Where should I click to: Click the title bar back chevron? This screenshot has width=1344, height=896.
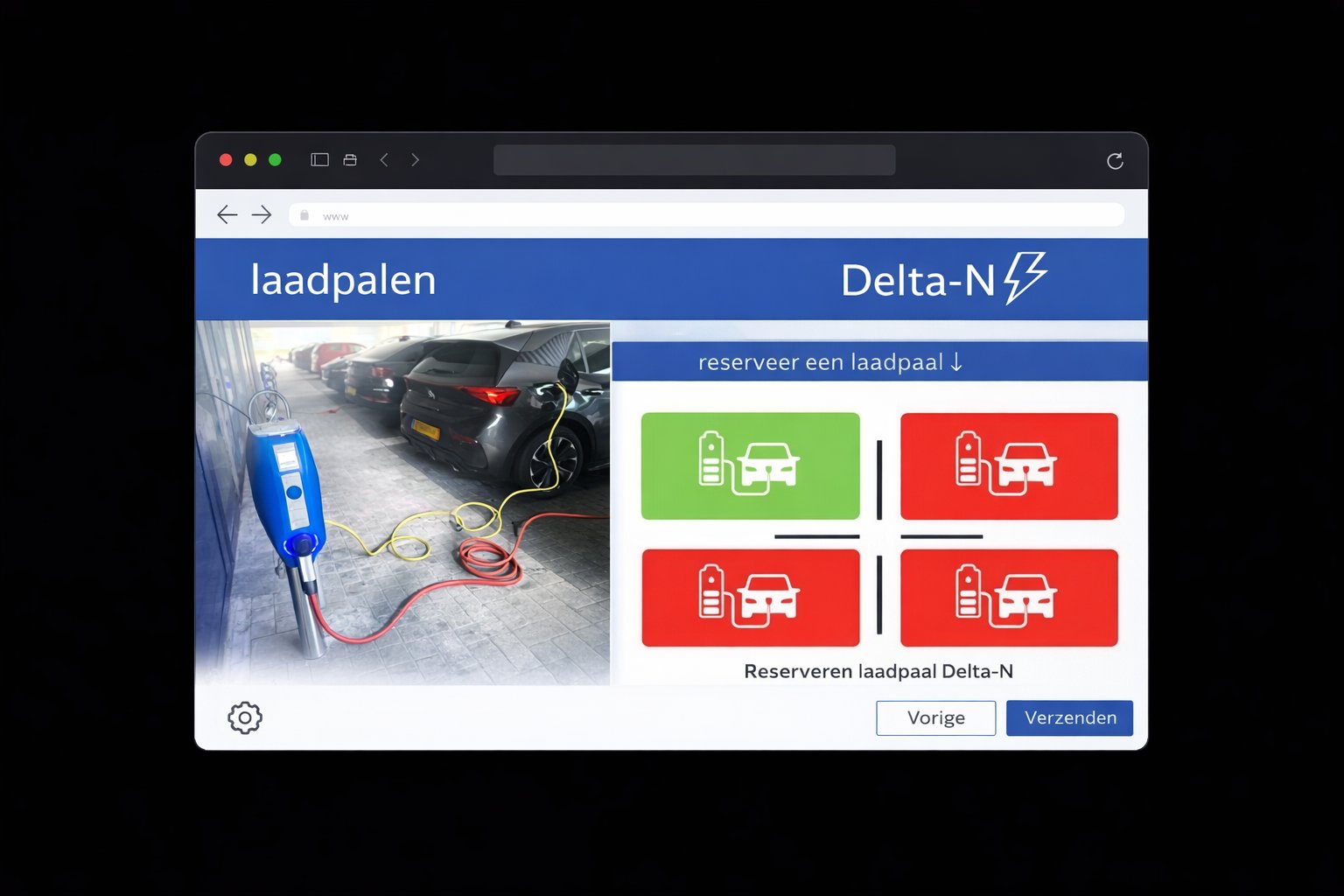383,159
